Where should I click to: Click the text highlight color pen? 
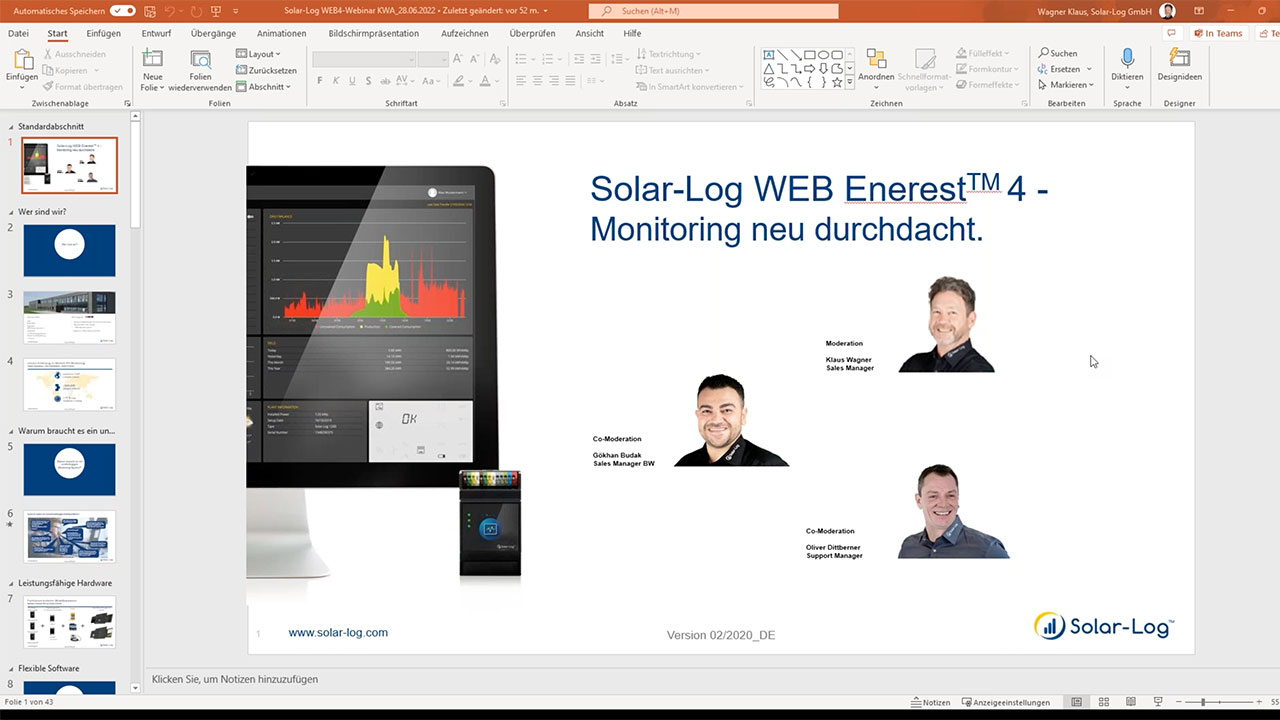[x=459, y=81]
